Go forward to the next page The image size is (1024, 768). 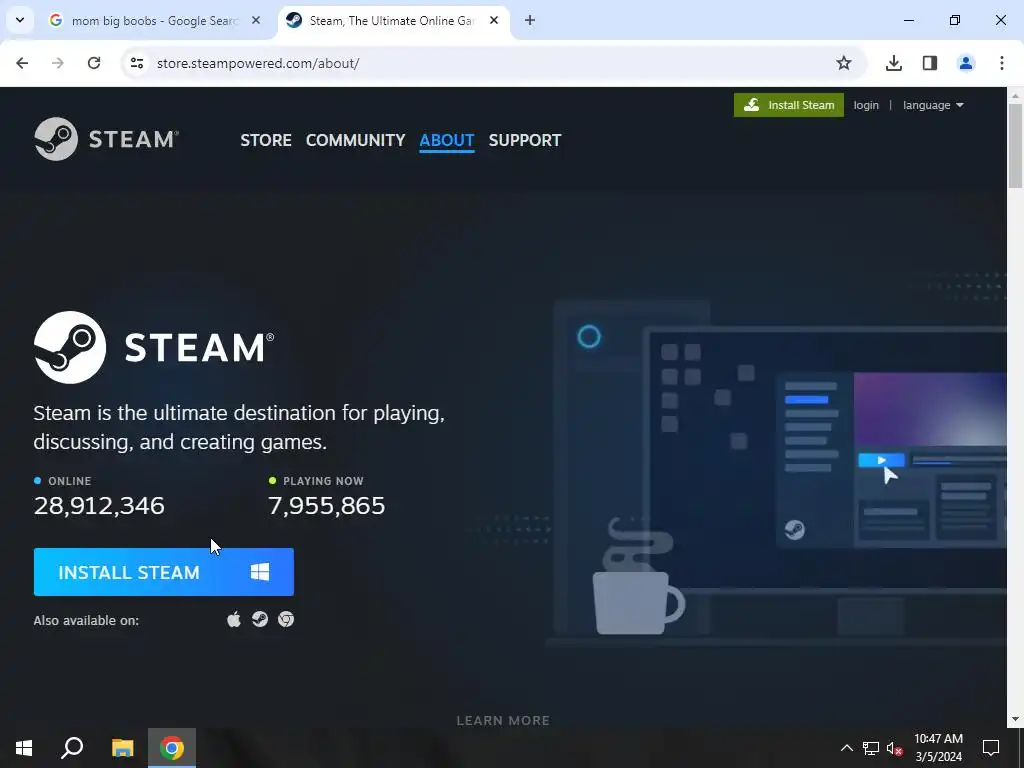click(x=58, y=63)
